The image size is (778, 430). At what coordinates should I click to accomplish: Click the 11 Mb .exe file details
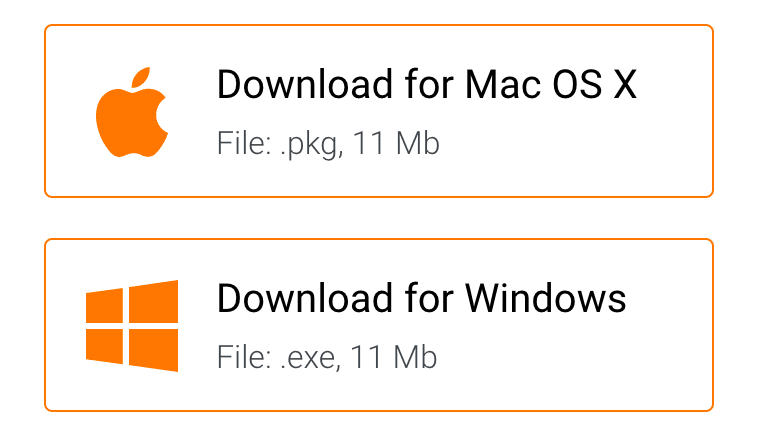327,357
